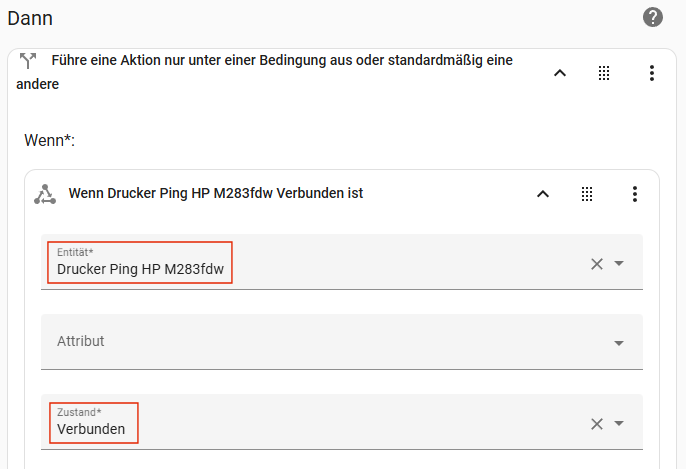Open the Zustand dropdown arrow
The height and width of the screenshot is (469, 686).
tap(619, 423)
